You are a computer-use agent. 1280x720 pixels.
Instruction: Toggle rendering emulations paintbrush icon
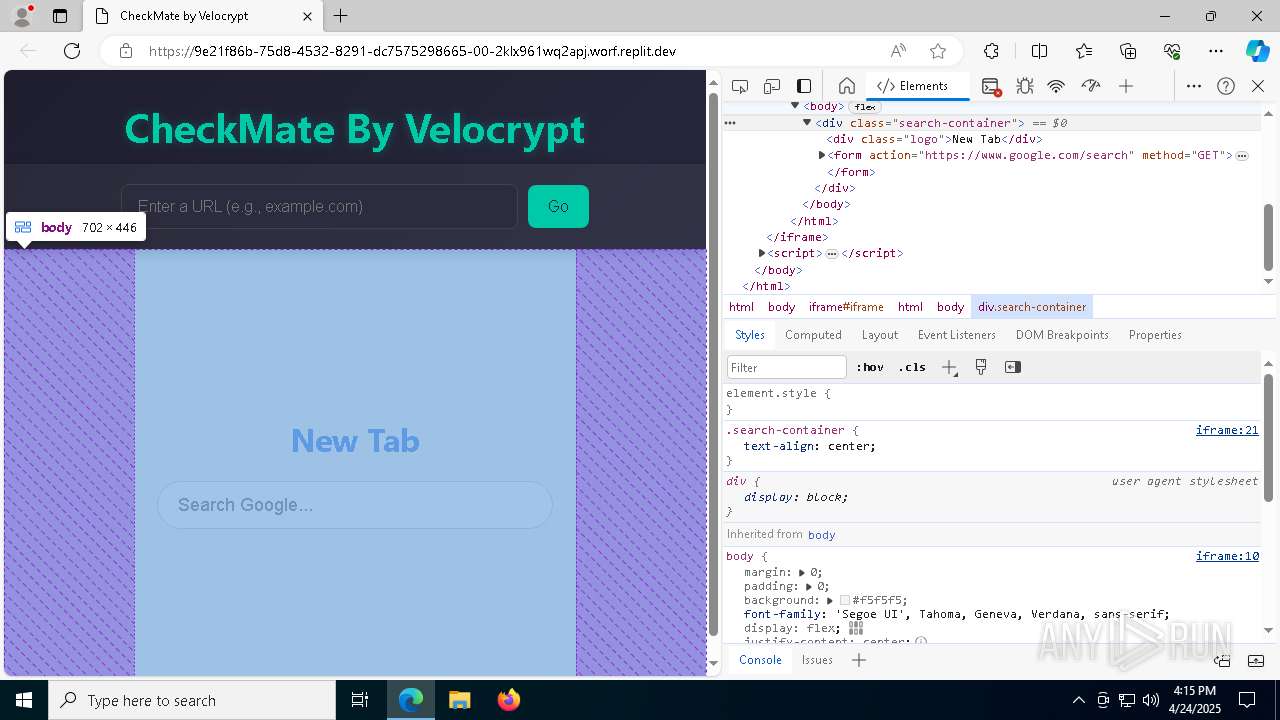[981, 367]
